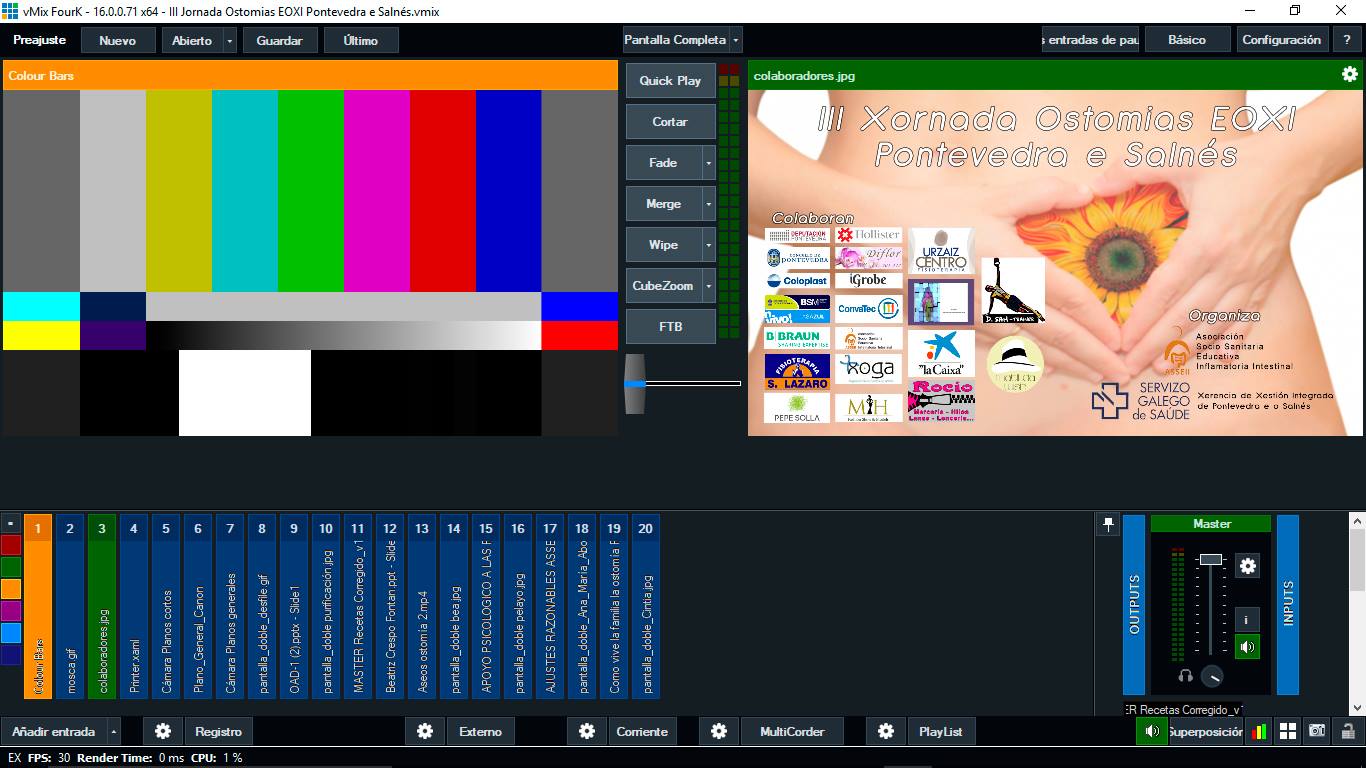The image size is (1366, 768).
Task: Click the Cortar transition button
Action: coord(670,122)
